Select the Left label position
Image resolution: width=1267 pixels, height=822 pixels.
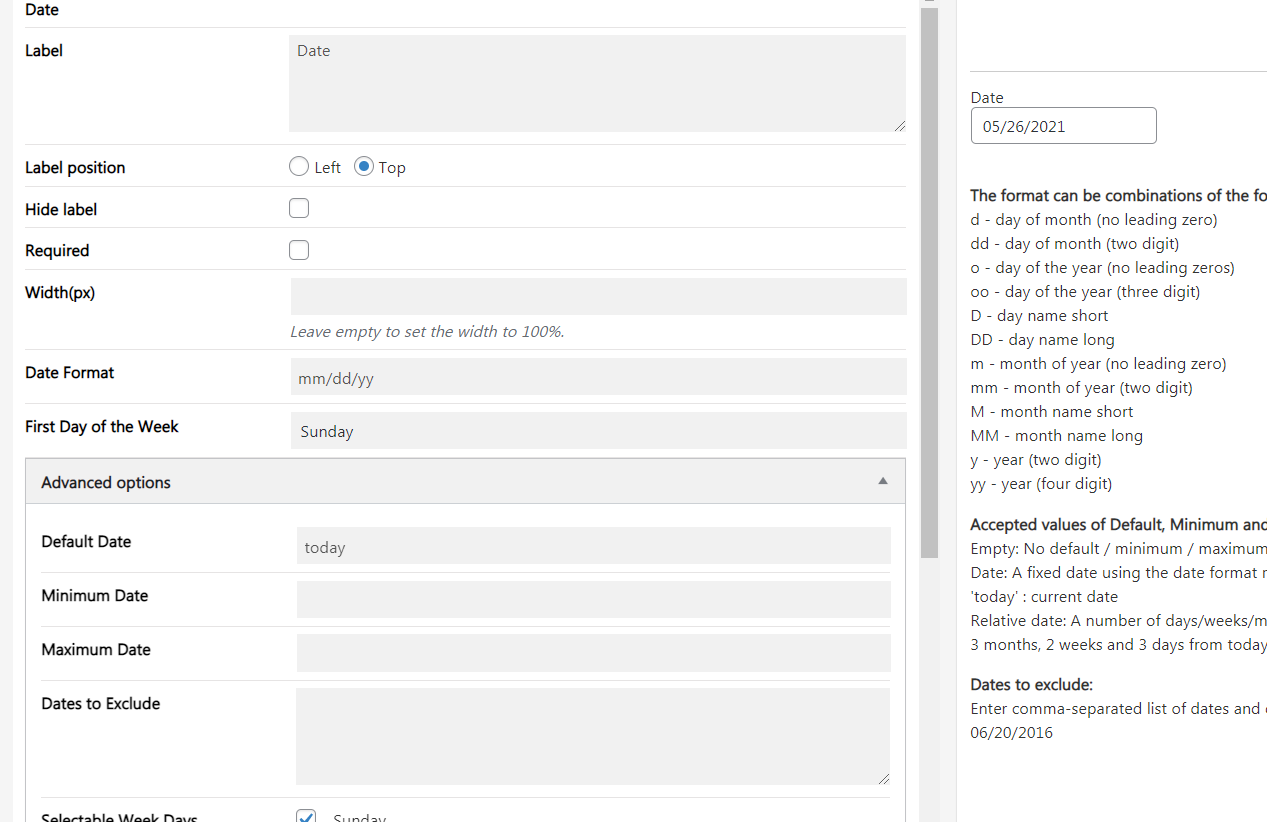299,167
